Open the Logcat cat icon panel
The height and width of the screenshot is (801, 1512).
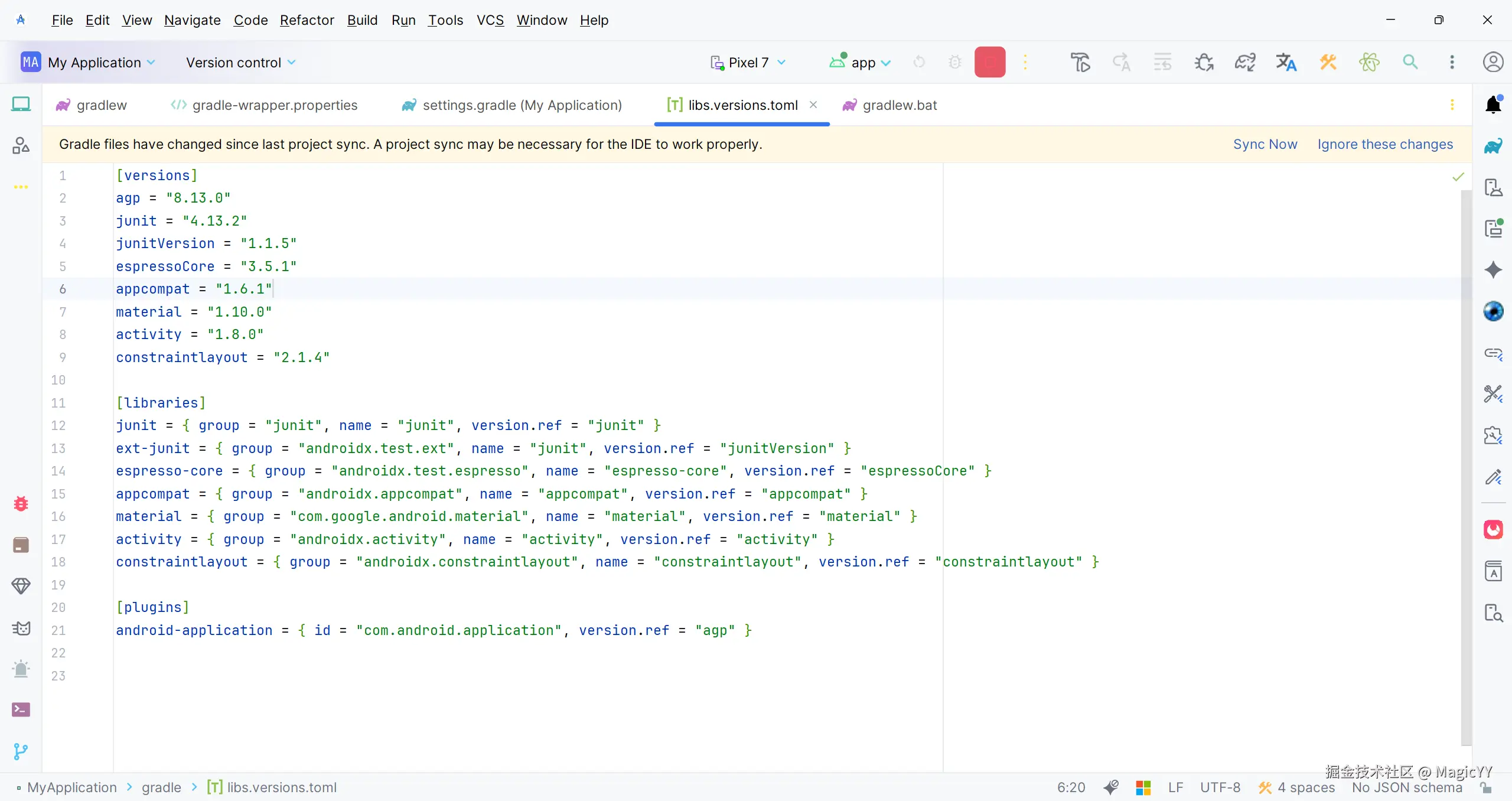pos(21,628)
